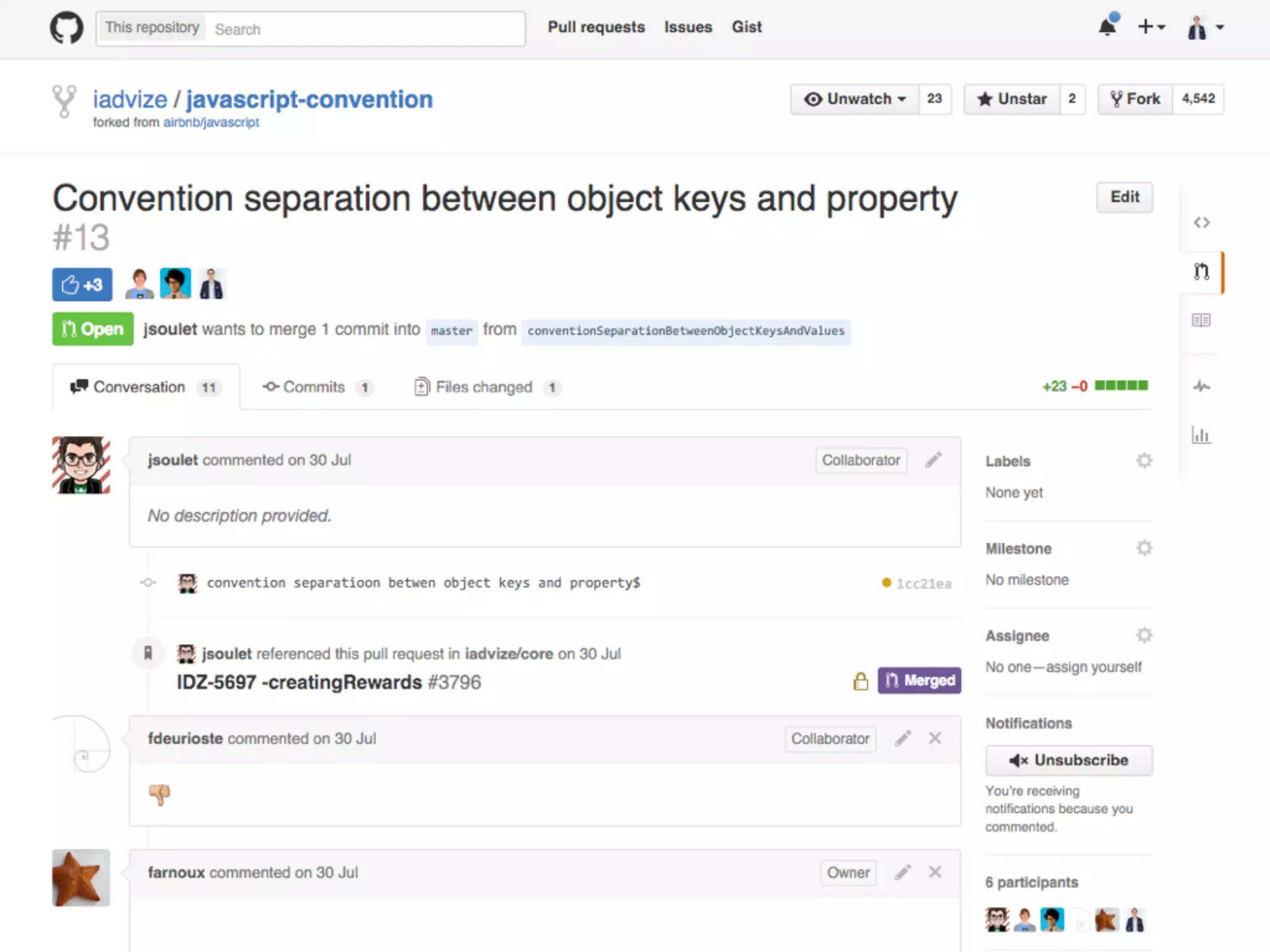The width and height of the screenshot is (1270, 952).
Task: Open the airbnb/javascript fork source link
Action: pos(211,123)
